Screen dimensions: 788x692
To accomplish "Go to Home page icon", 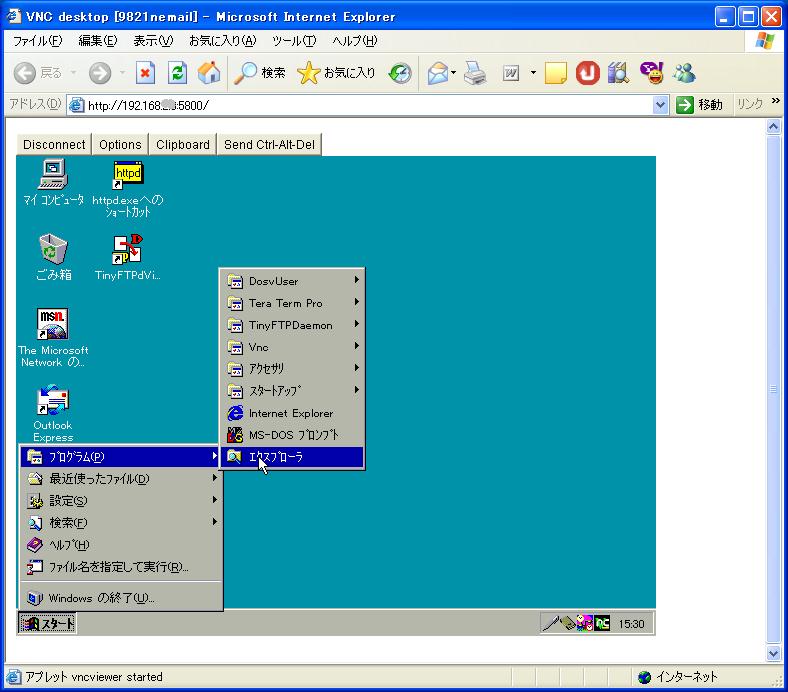I will [209, 73].
